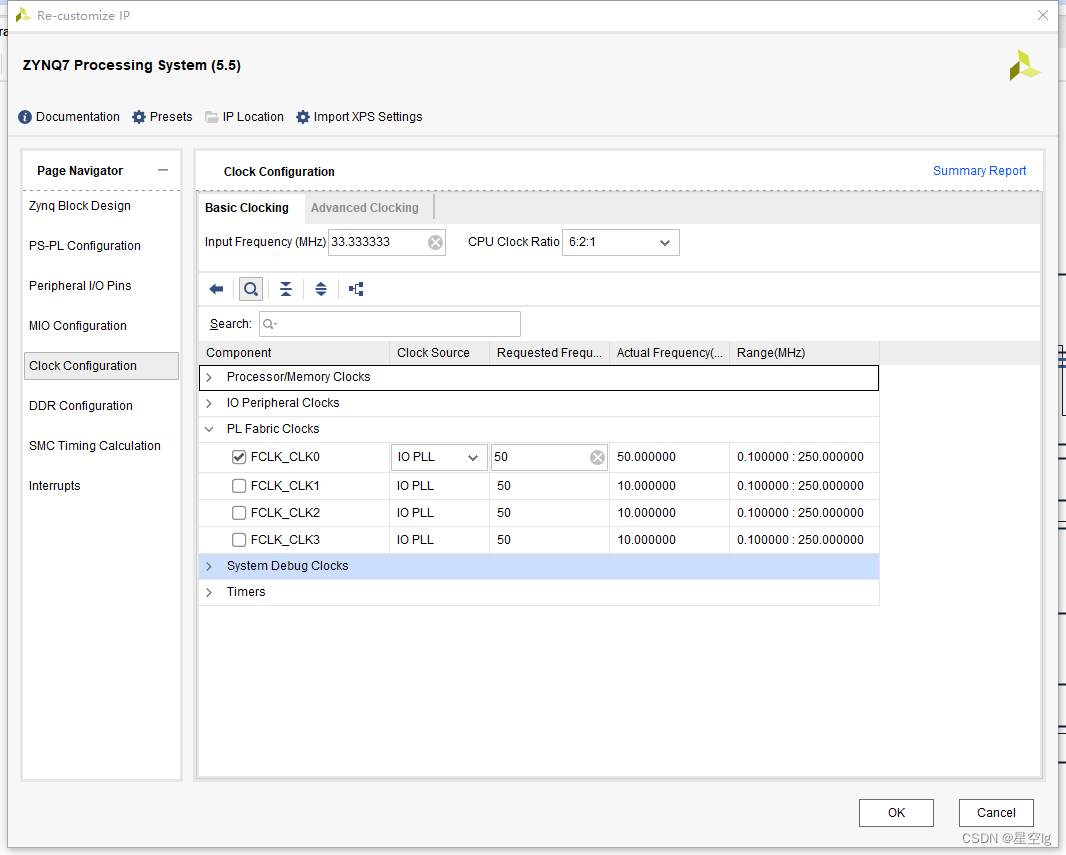Click the Component column header

(x=294, y=353)
